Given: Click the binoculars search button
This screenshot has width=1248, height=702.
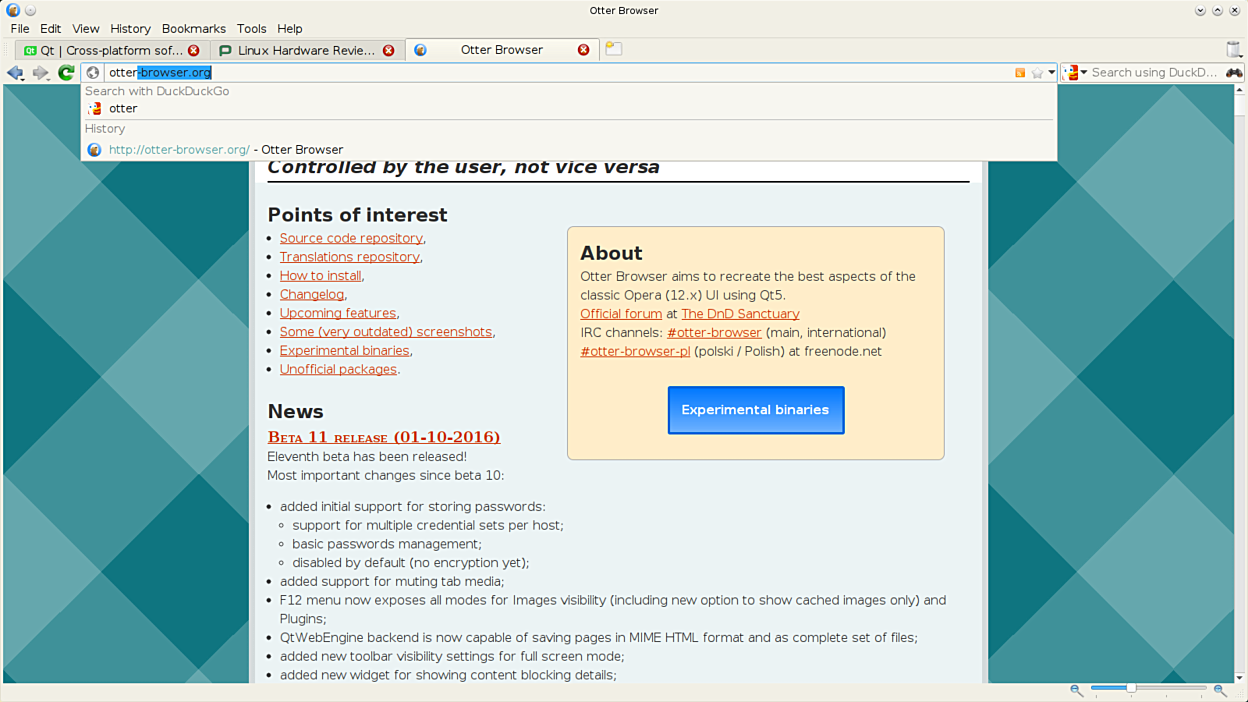Looking at the screenshot, I should click(1234, 72).
